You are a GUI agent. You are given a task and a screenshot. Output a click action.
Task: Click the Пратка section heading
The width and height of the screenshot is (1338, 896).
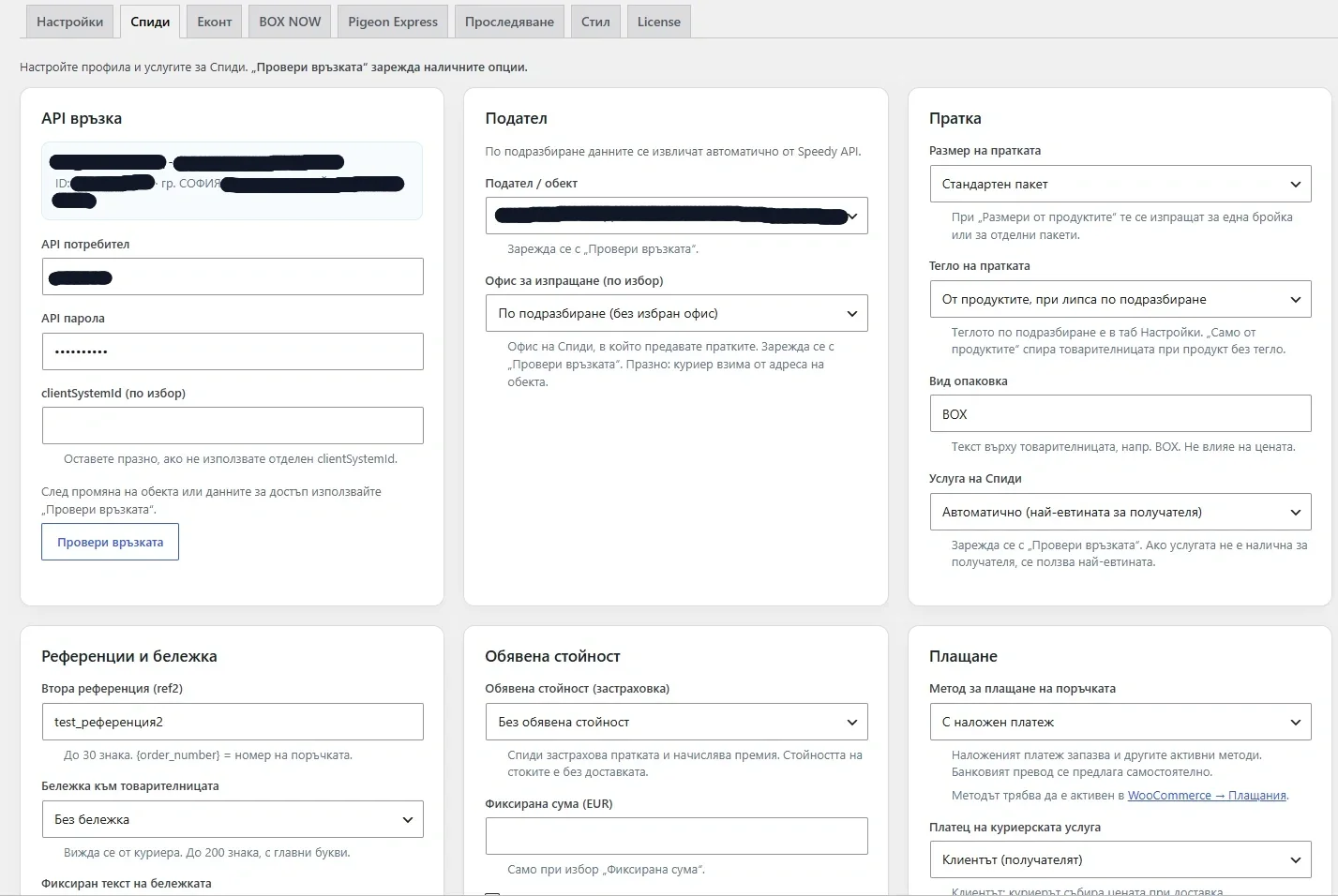955,118
